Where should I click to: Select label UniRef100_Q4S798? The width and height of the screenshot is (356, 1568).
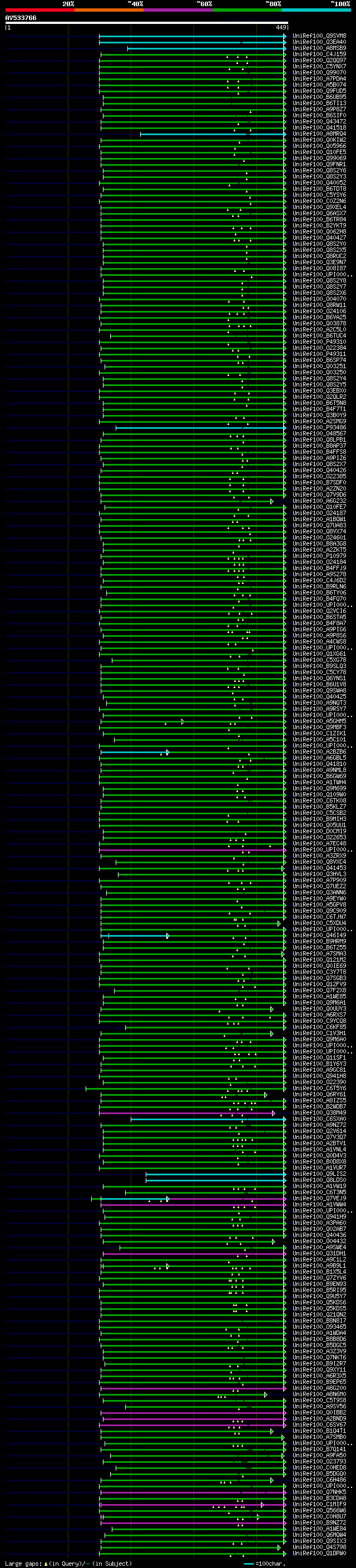319,1547
